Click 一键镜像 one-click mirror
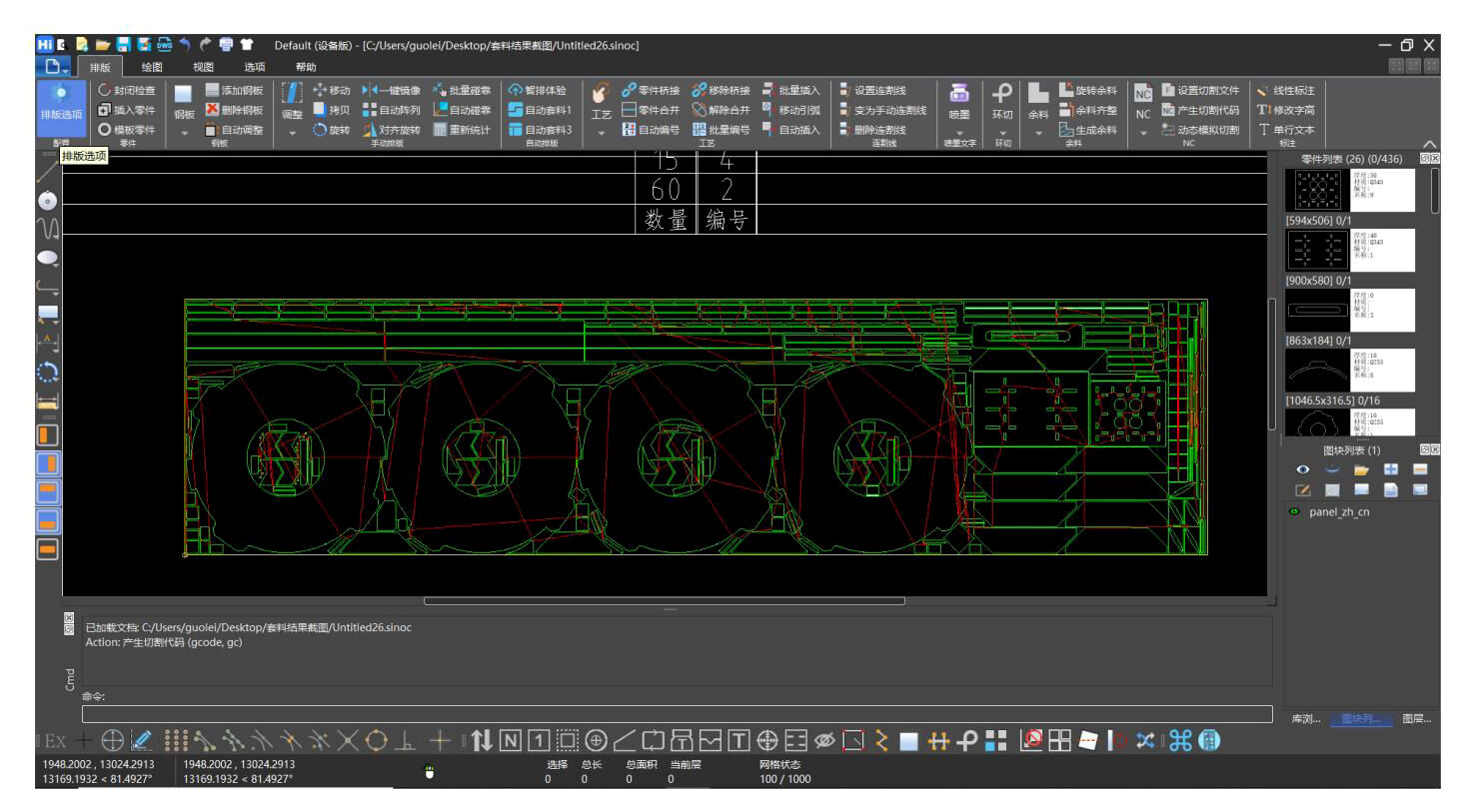The height and width of the screenshot is (812, 1469). pos(392,90)
